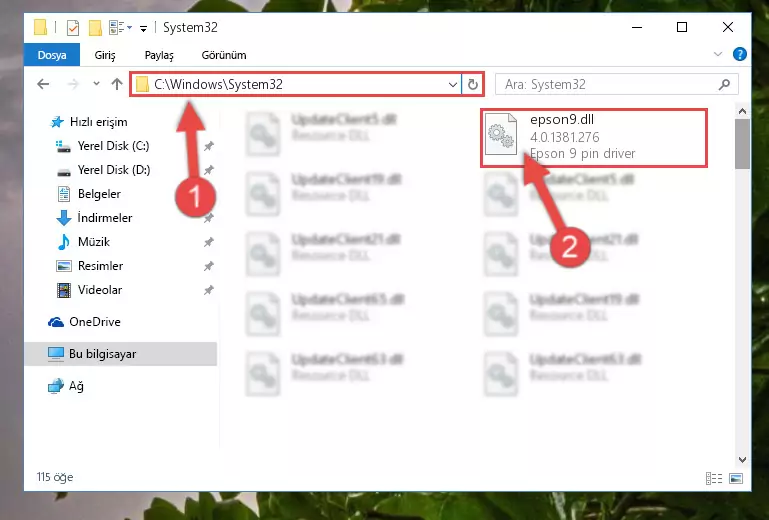
Task: Open Yerel Disk (D:) in sidebar
Action: (x=113, y=170)
